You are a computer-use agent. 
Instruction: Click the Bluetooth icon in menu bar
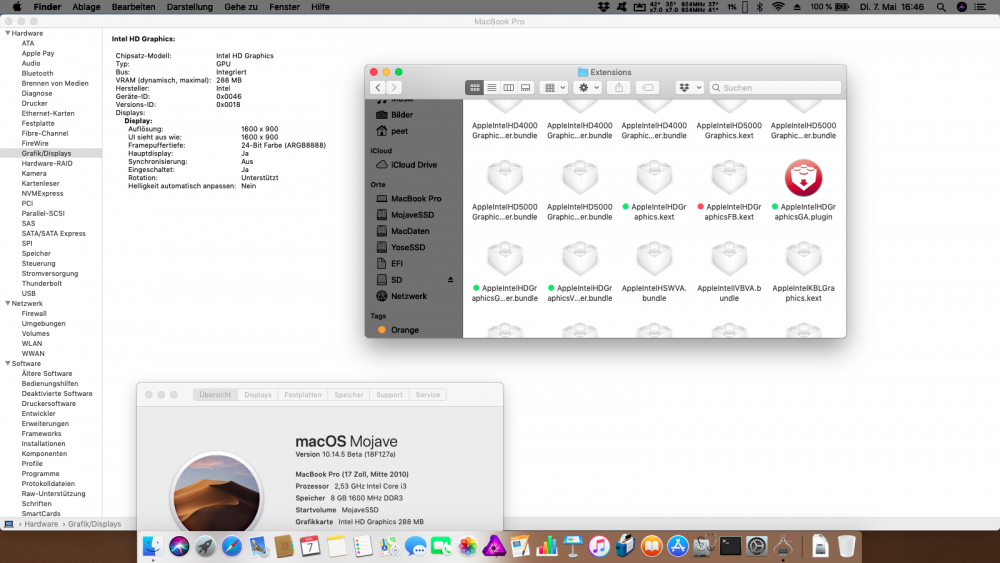[760, 7]
